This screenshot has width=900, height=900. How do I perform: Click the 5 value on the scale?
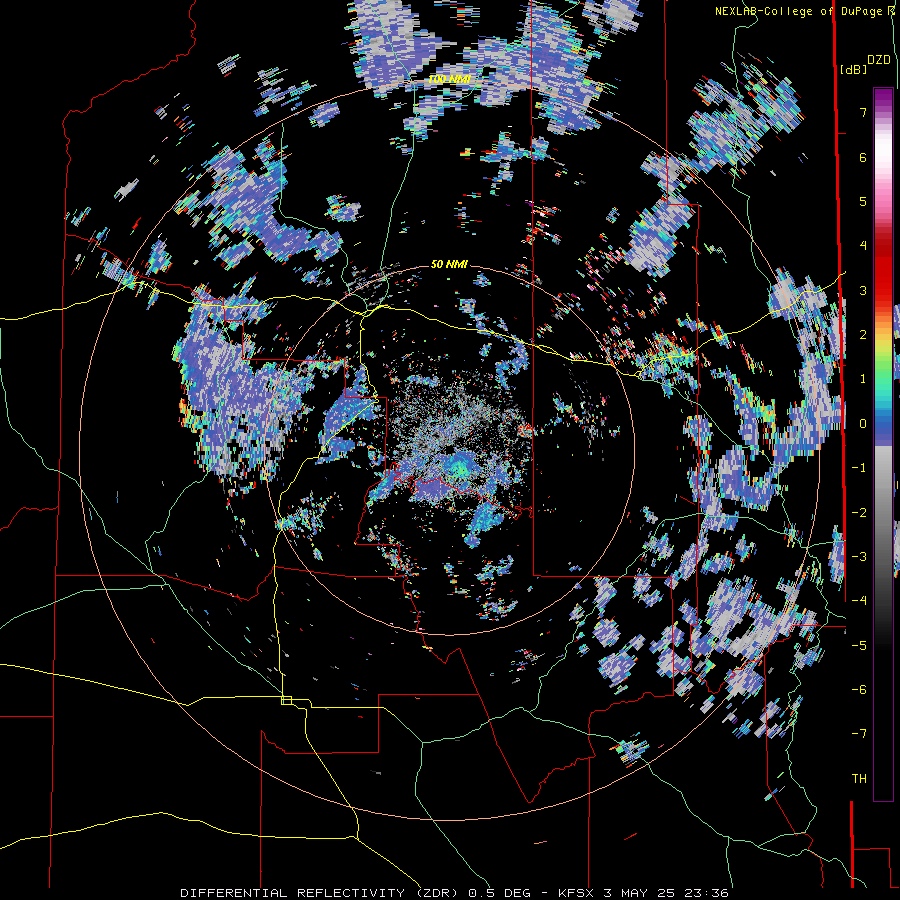coord(863,201)
